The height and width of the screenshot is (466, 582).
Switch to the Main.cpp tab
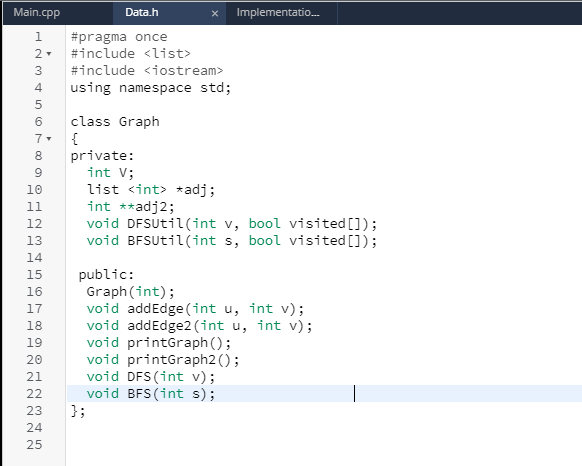click(37, 13)
